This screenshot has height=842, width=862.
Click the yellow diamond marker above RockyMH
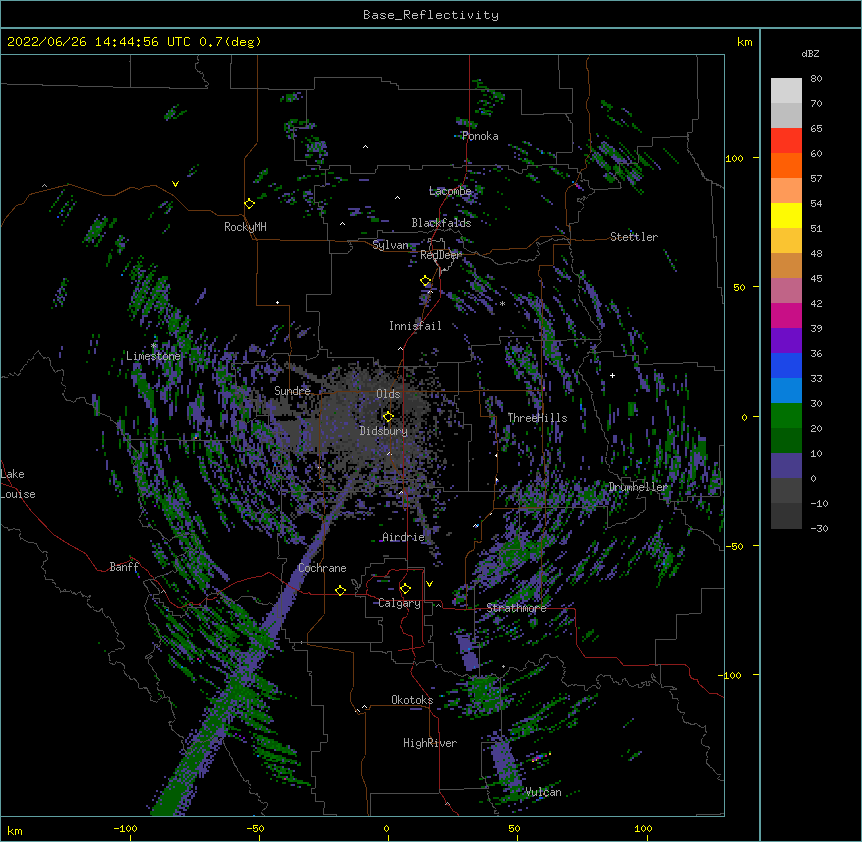[x=250, y=204]
